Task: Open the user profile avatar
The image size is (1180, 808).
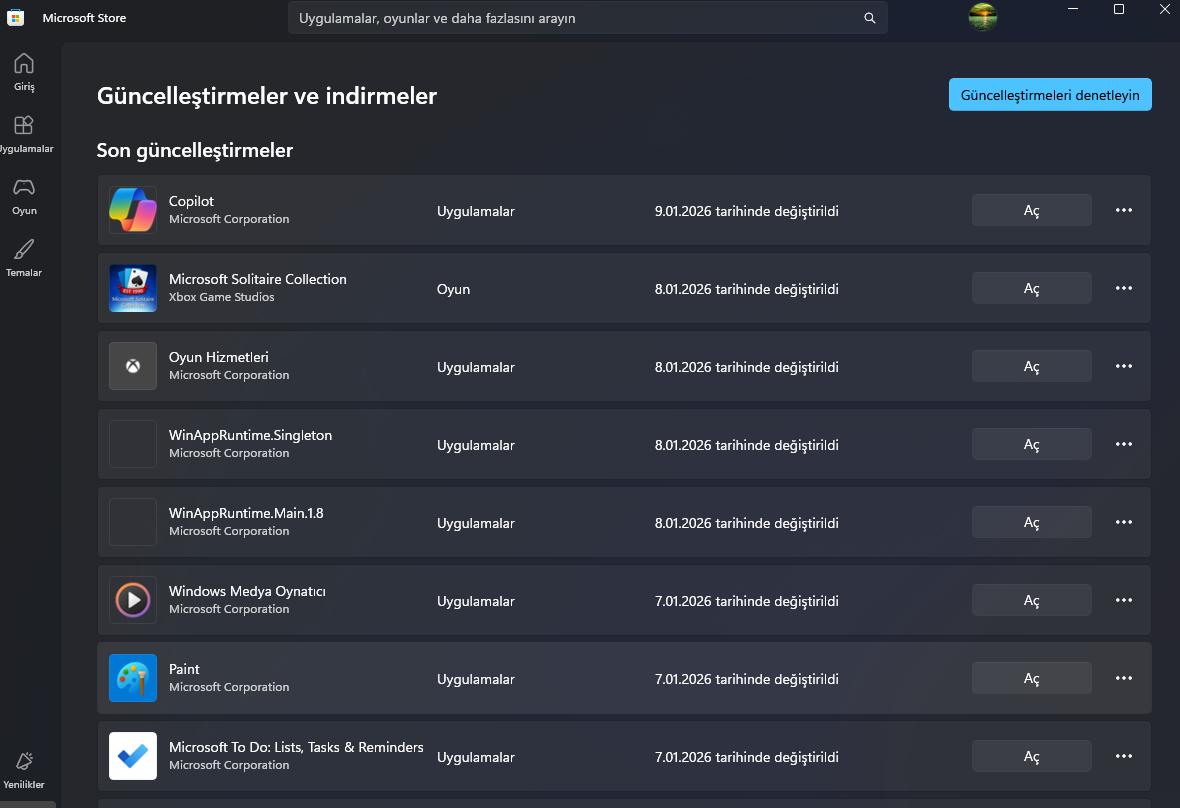Action: click(983, 17)
